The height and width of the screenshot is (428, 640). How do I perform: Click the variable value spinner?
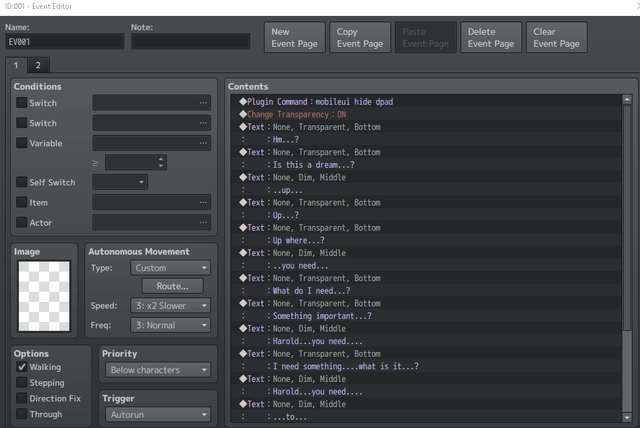pyautogui.click(x=161, y=162)
